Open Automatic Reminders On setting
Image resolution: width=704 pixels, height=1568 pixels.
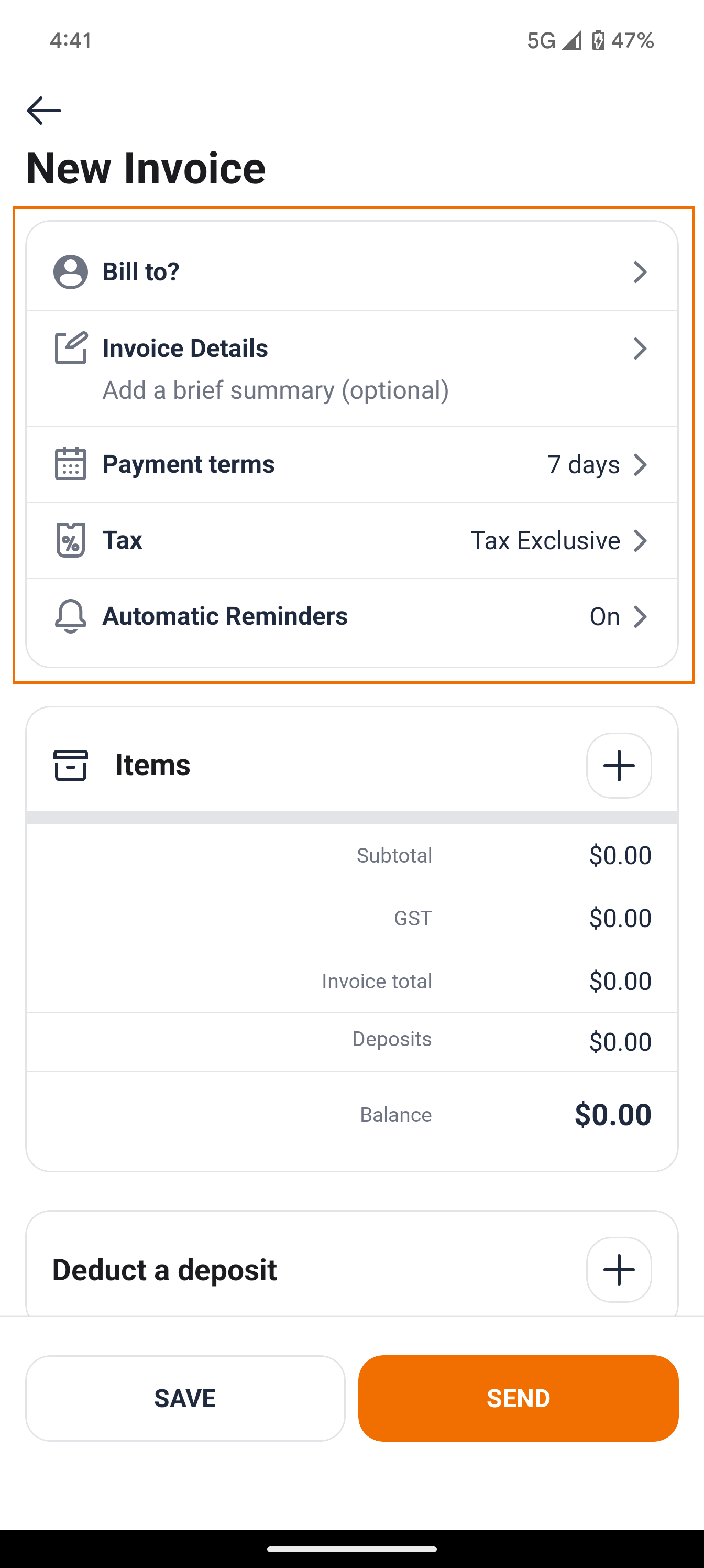pos(617,617)
